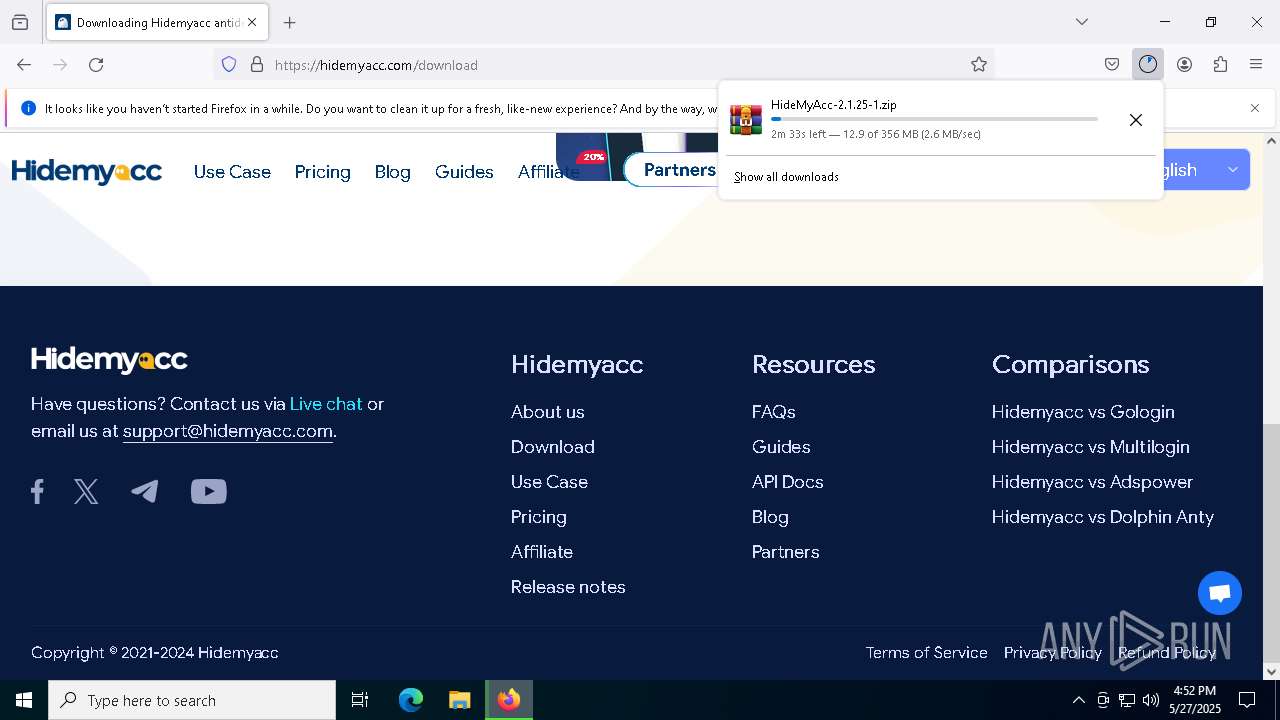Open Guides in top navigation

[x=464, y=172]
